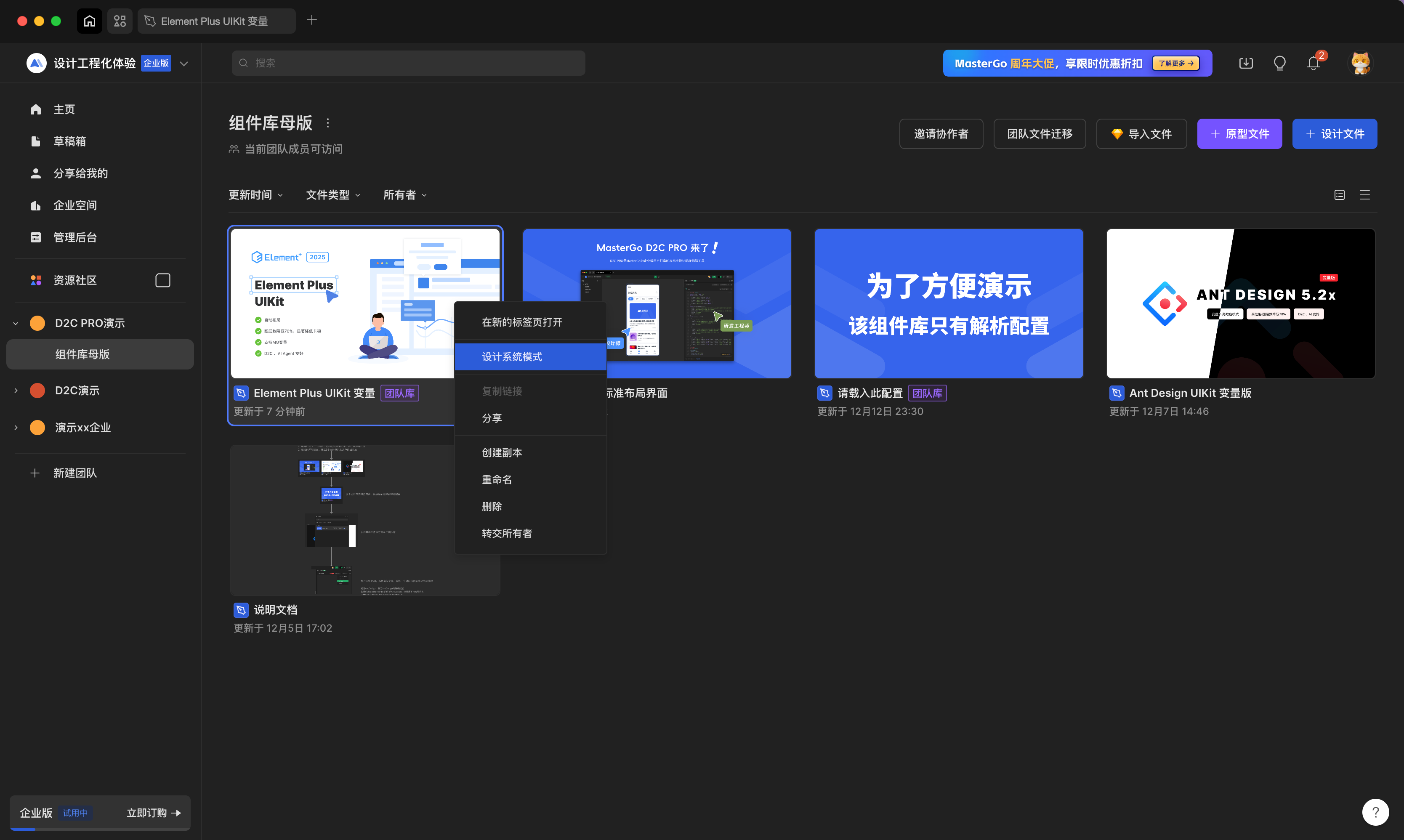Screen dimensions: 1404x840
Task: Click 团队文件迁移 button
Action: coord(1040,133)
